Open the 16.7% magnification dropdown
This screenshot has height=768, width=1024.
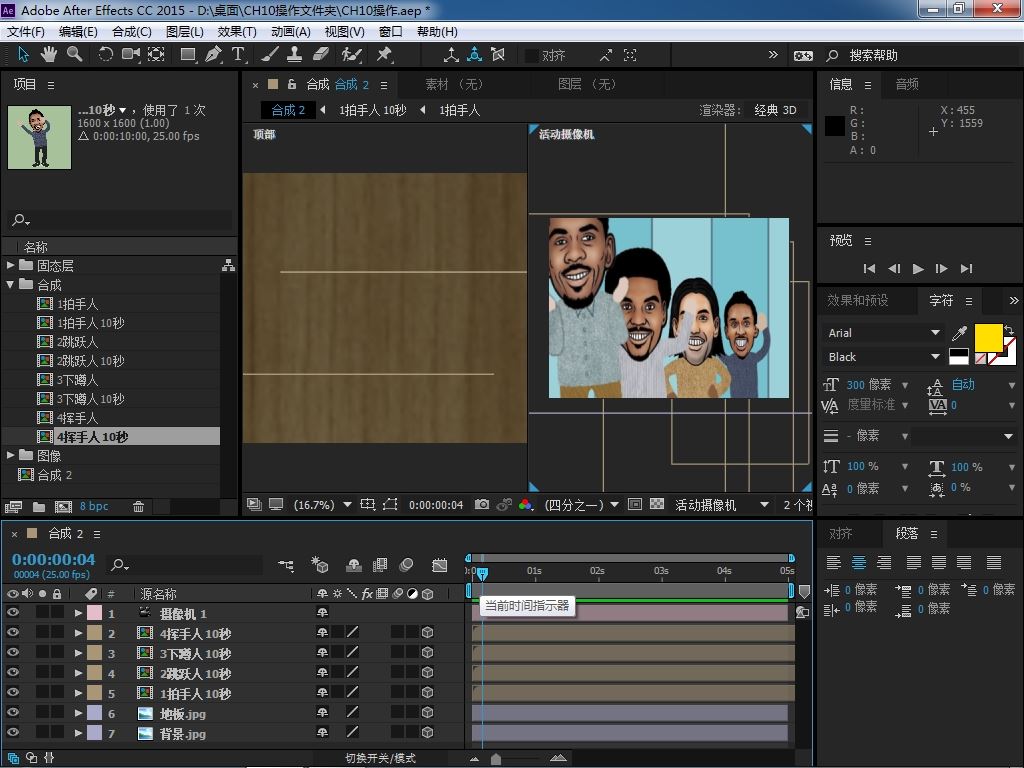click(322, 505)
